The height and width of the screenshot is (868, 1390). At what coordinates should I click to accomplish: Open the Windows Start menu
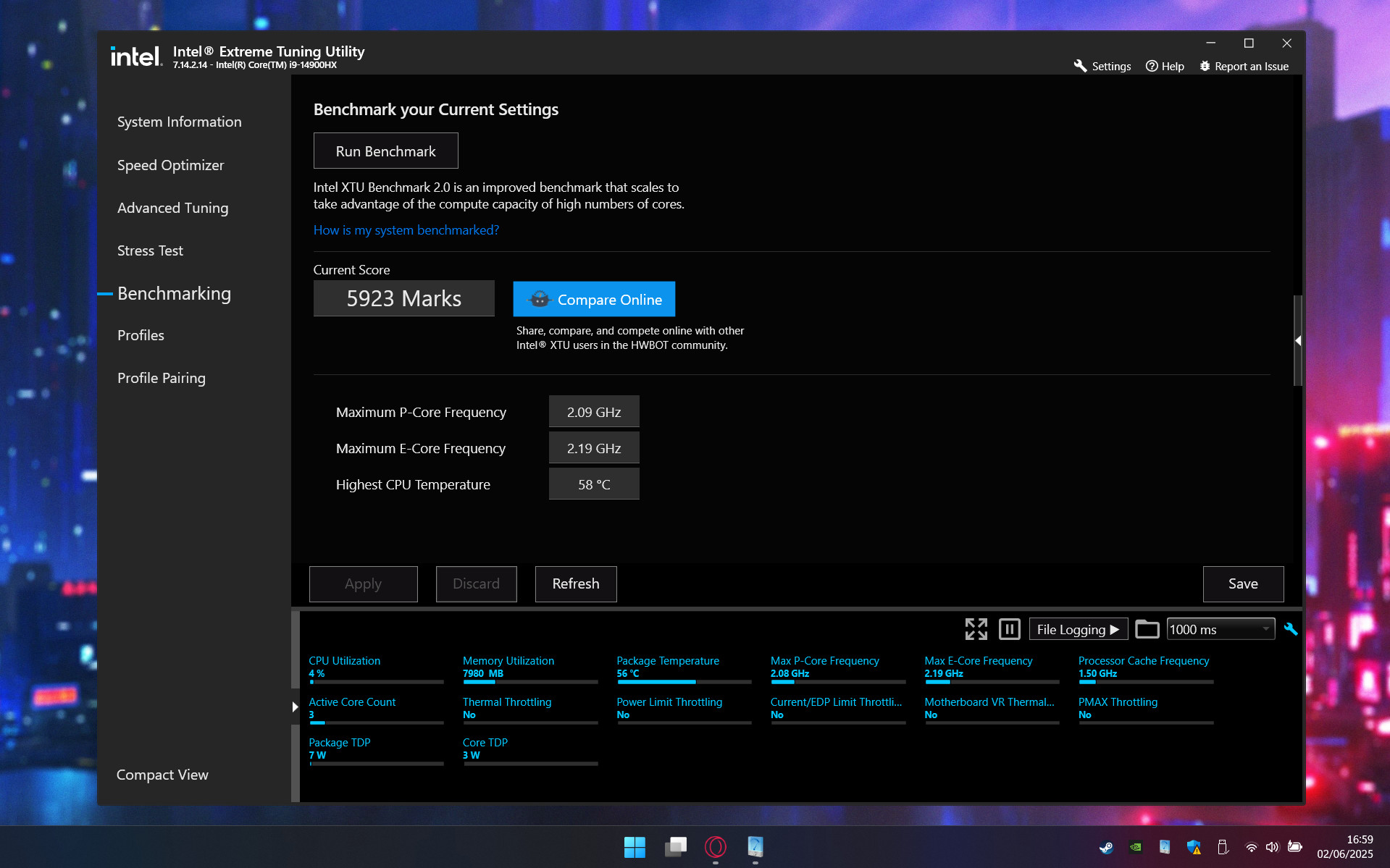(x=635, y=847)
